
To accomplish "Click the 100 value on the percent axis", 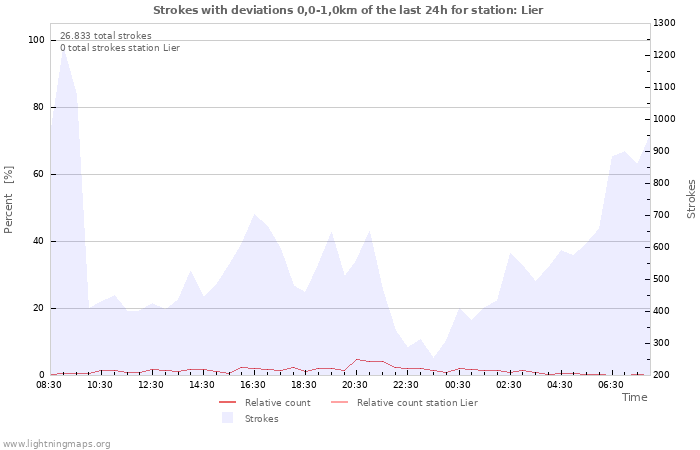I will [x=36, y=40].
